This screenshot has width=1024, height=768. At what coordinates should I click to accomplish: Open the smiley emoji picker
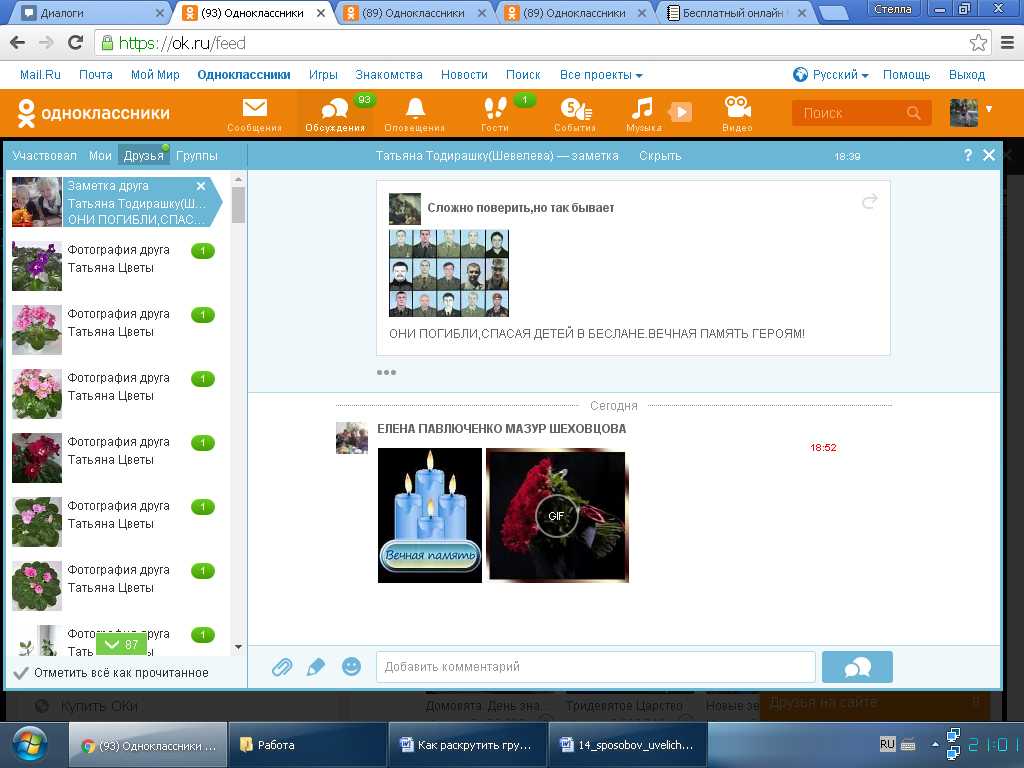(x=351, y=667)
